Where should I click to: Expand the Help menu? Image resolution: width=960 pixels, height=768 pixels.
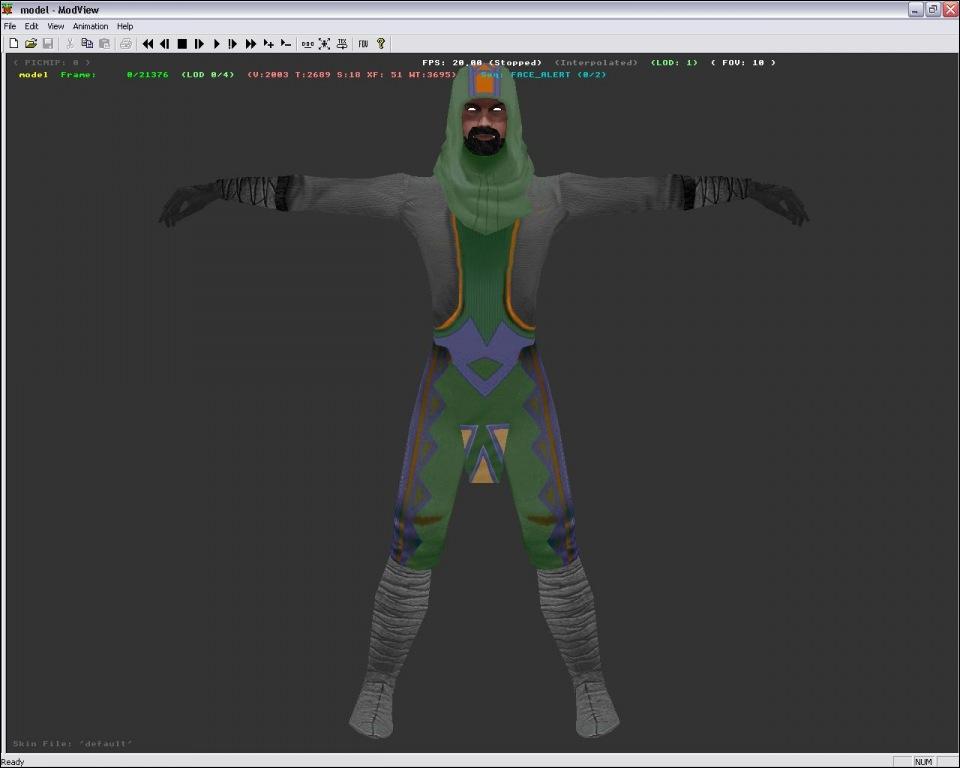pos(125,26)
